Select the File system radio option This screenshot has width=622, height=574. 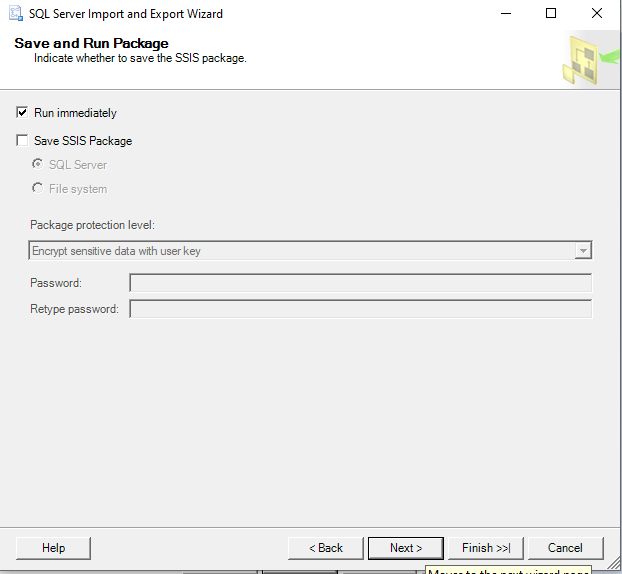37,188
